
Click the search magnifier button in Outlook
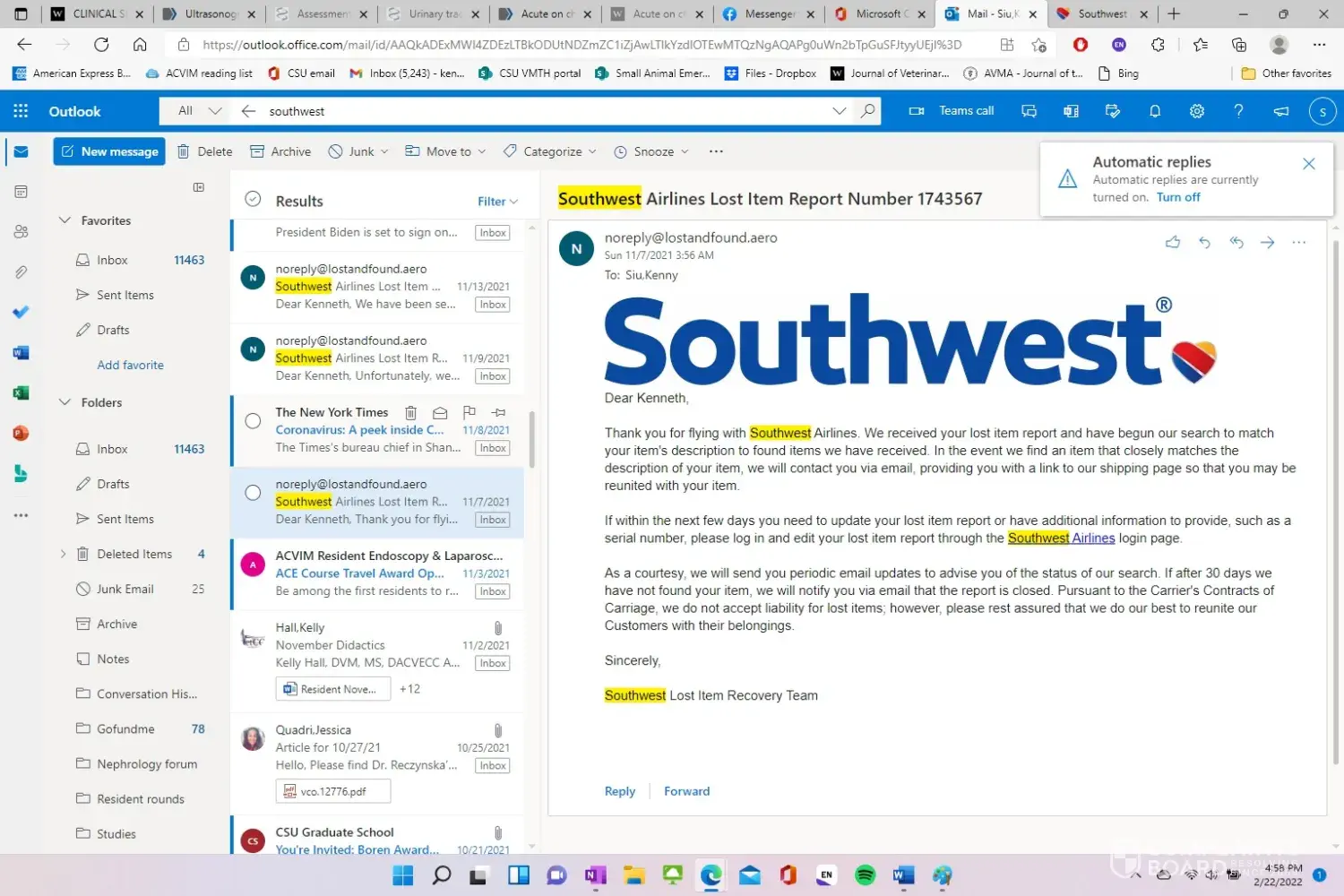pyautogui.click(x=867, y=111)
